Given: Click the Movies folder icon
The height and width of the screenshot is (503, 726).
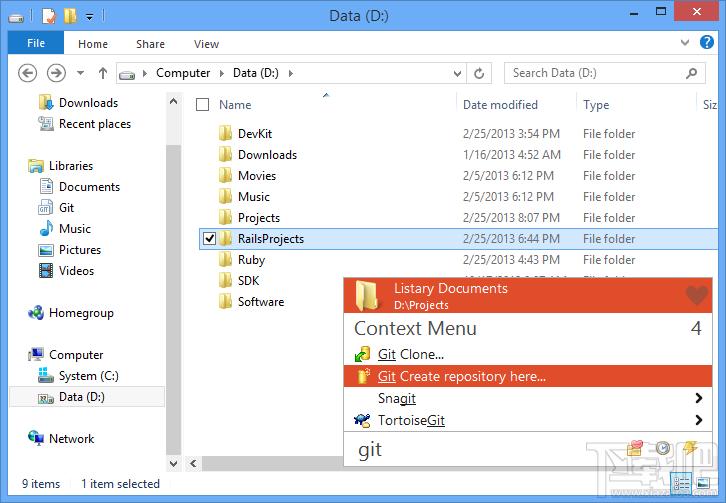Looking at the screenshot, I should 225,176.
